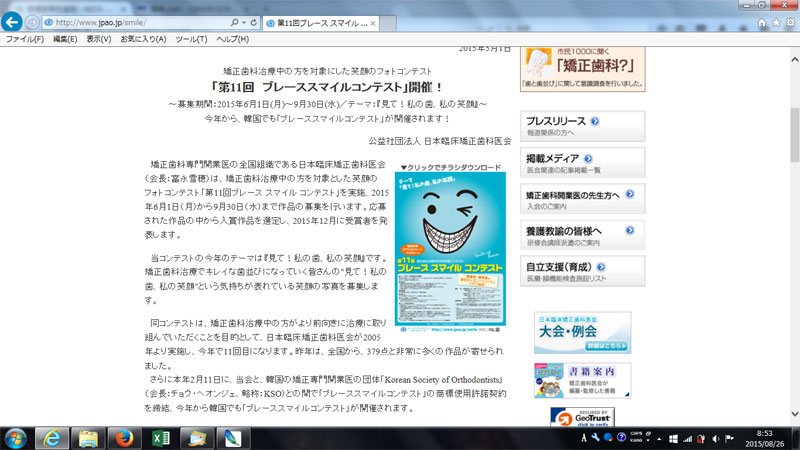Open the volume speaker tray icon

(715, 439)
